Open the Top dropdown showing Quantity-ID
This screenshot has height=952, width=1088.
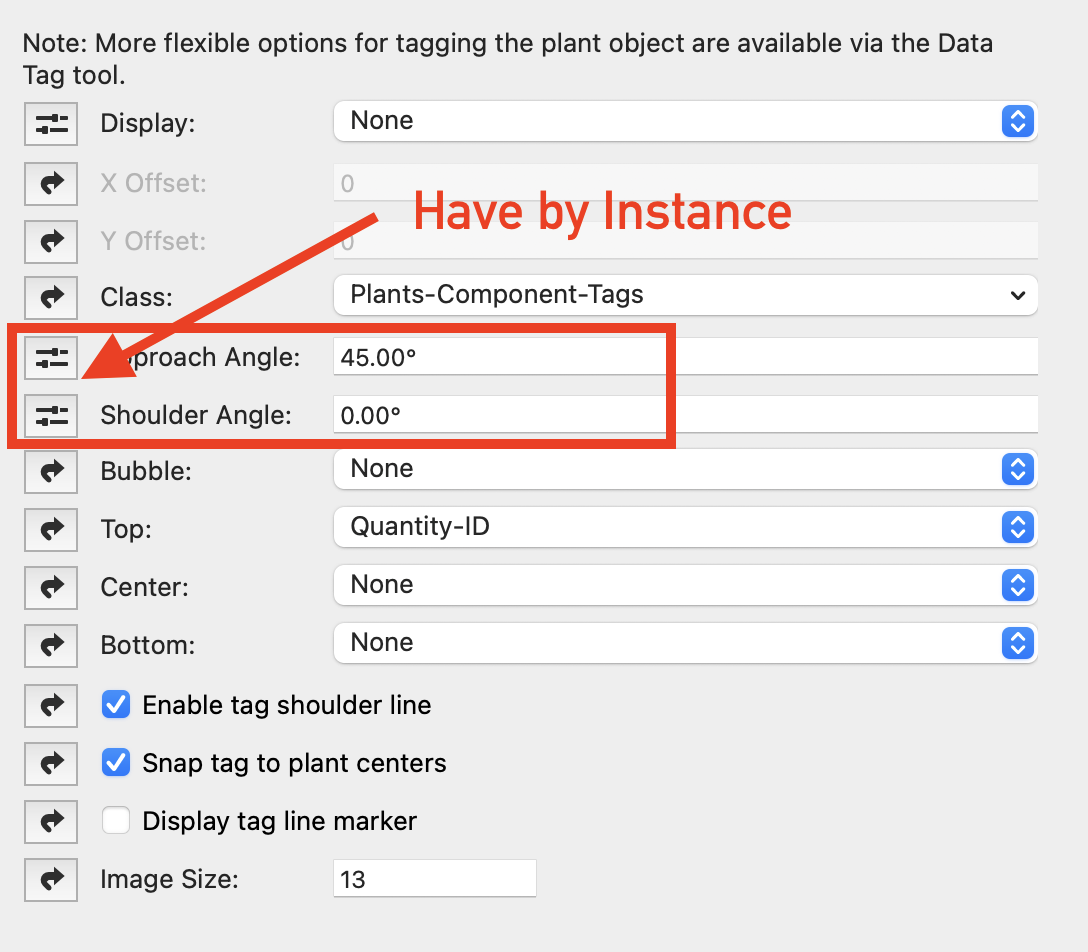click(x=685, y=526)
